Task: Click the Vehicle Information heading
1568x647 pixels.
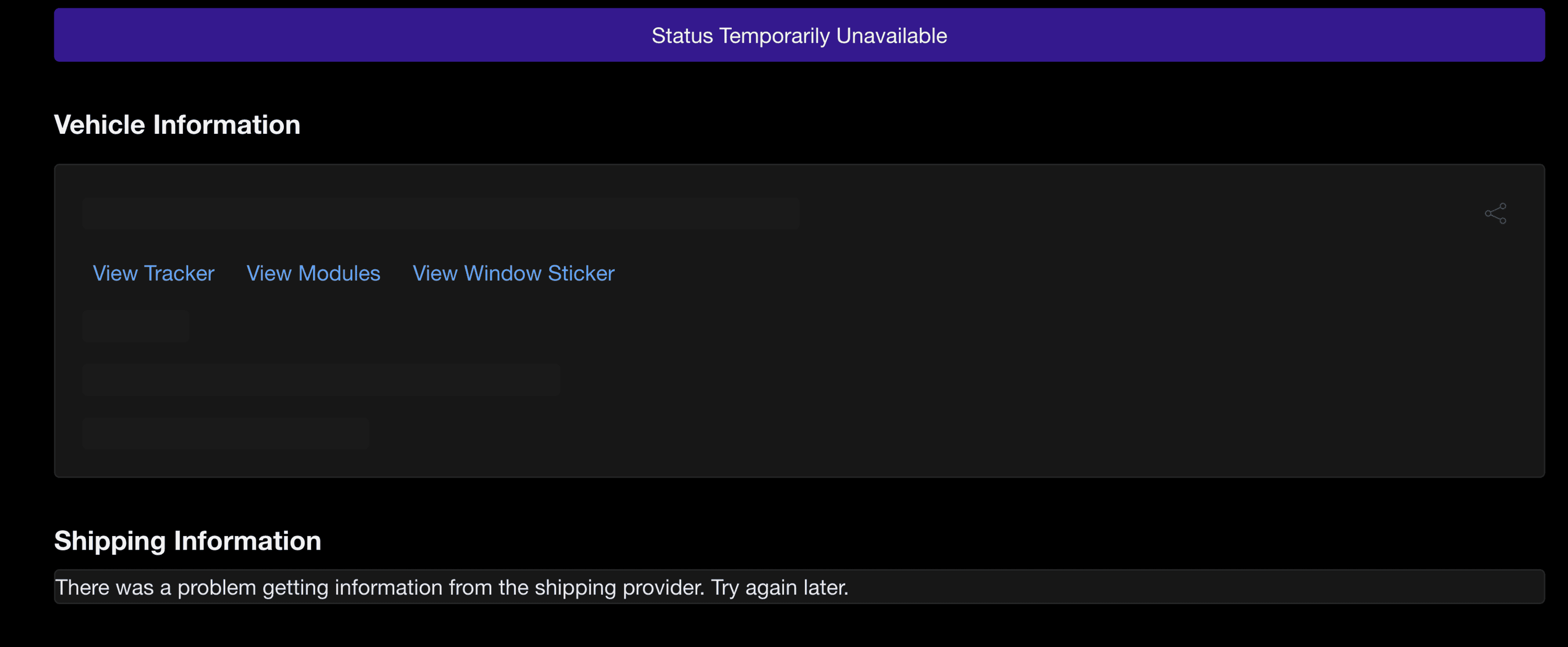Action: [x=177, y=125]
